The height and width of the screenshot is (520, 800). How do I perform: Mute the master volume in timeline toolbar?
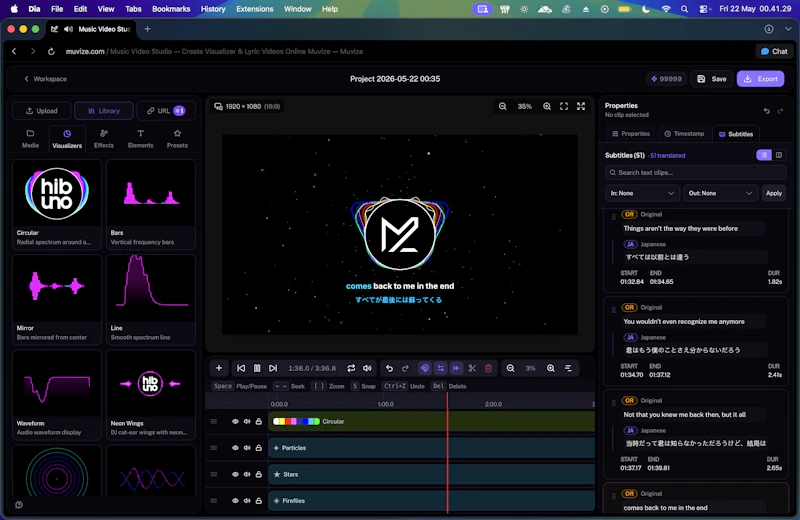point(367,368)
